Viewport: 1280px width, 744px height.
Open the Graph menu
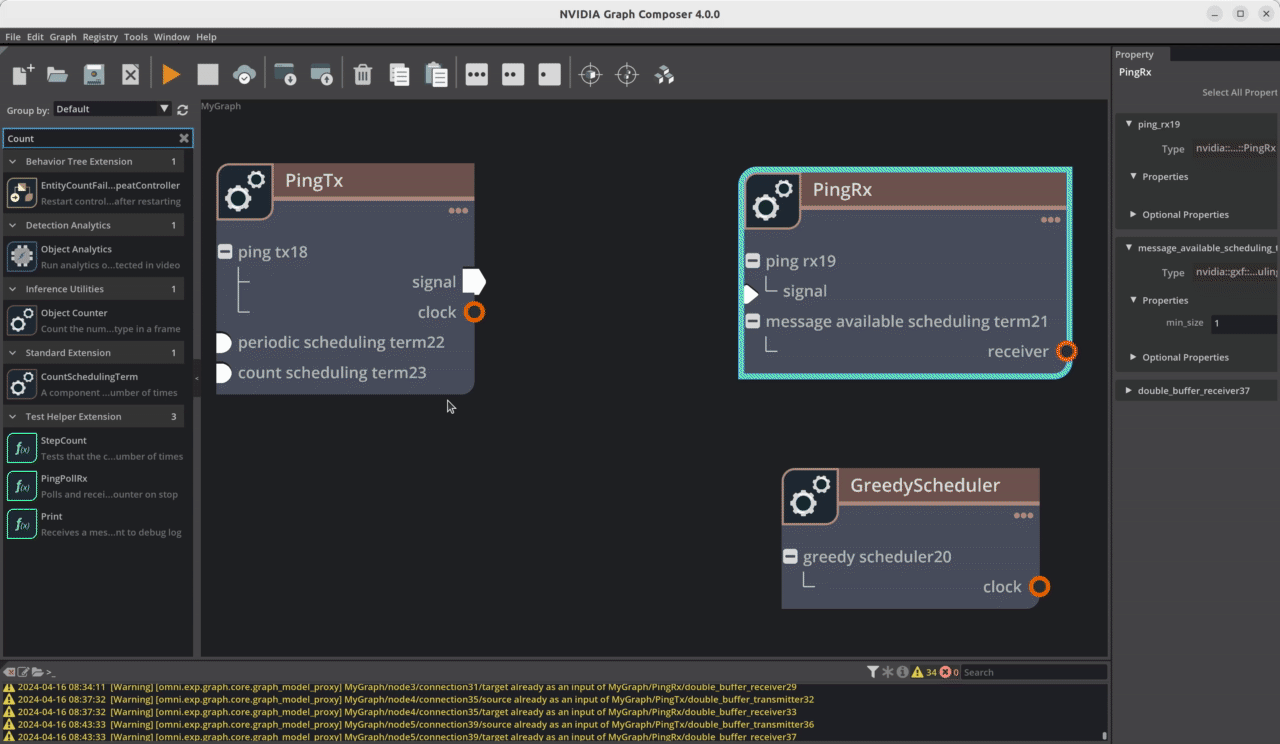(63, 37)
